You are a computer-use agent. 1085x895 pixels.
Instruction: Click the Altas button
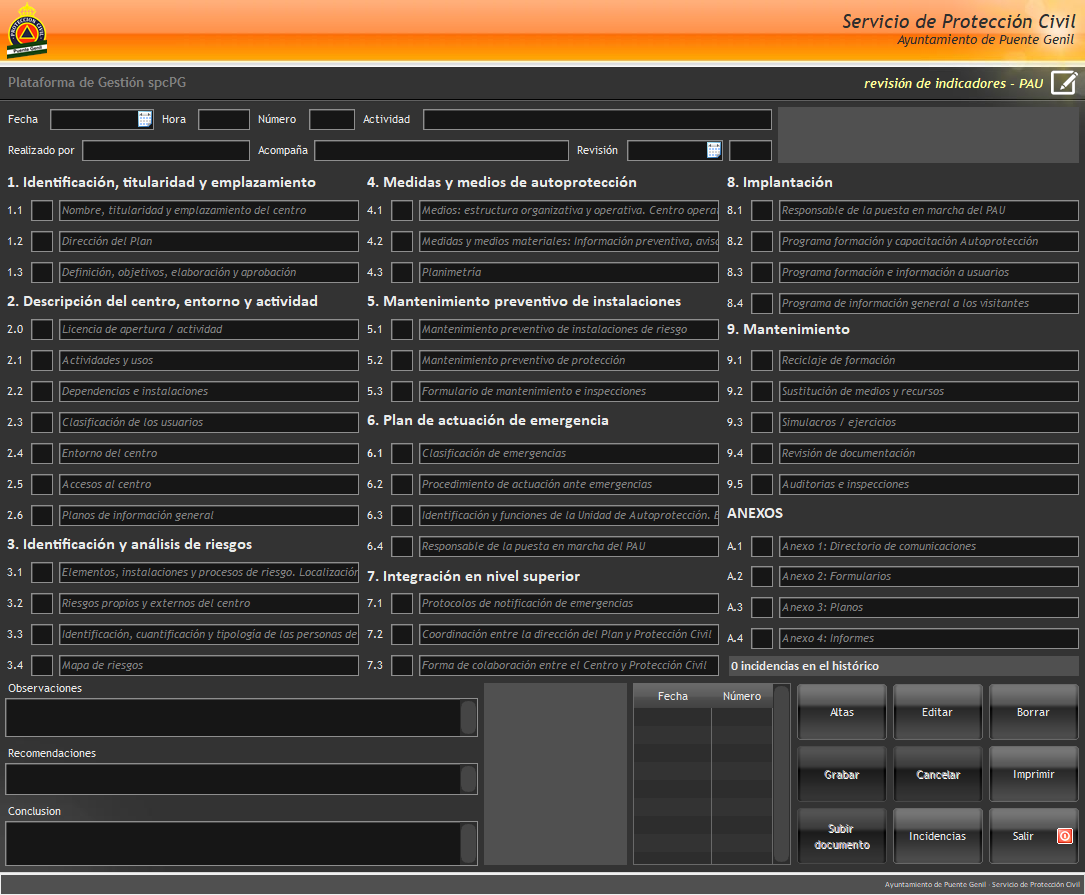click(x=841, y=712)
